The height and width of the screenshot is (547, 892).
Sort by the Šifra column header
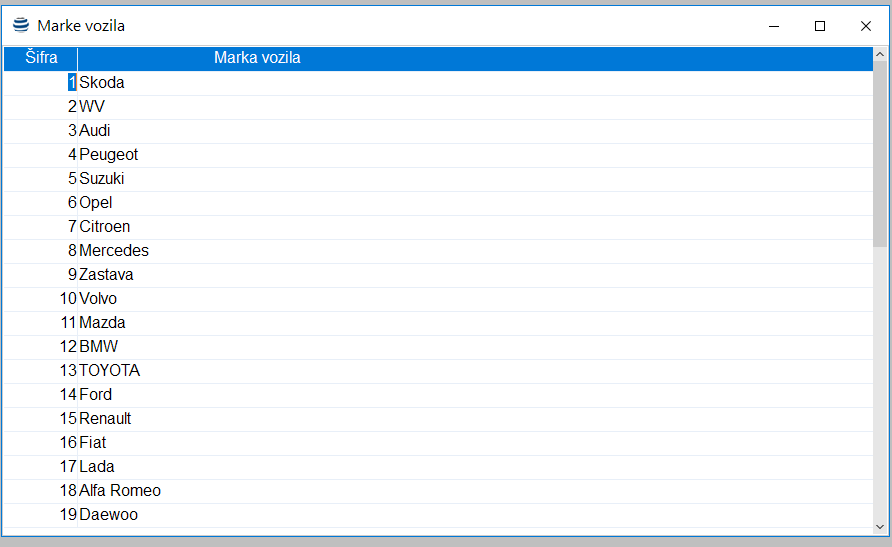[x=41, y=58]
